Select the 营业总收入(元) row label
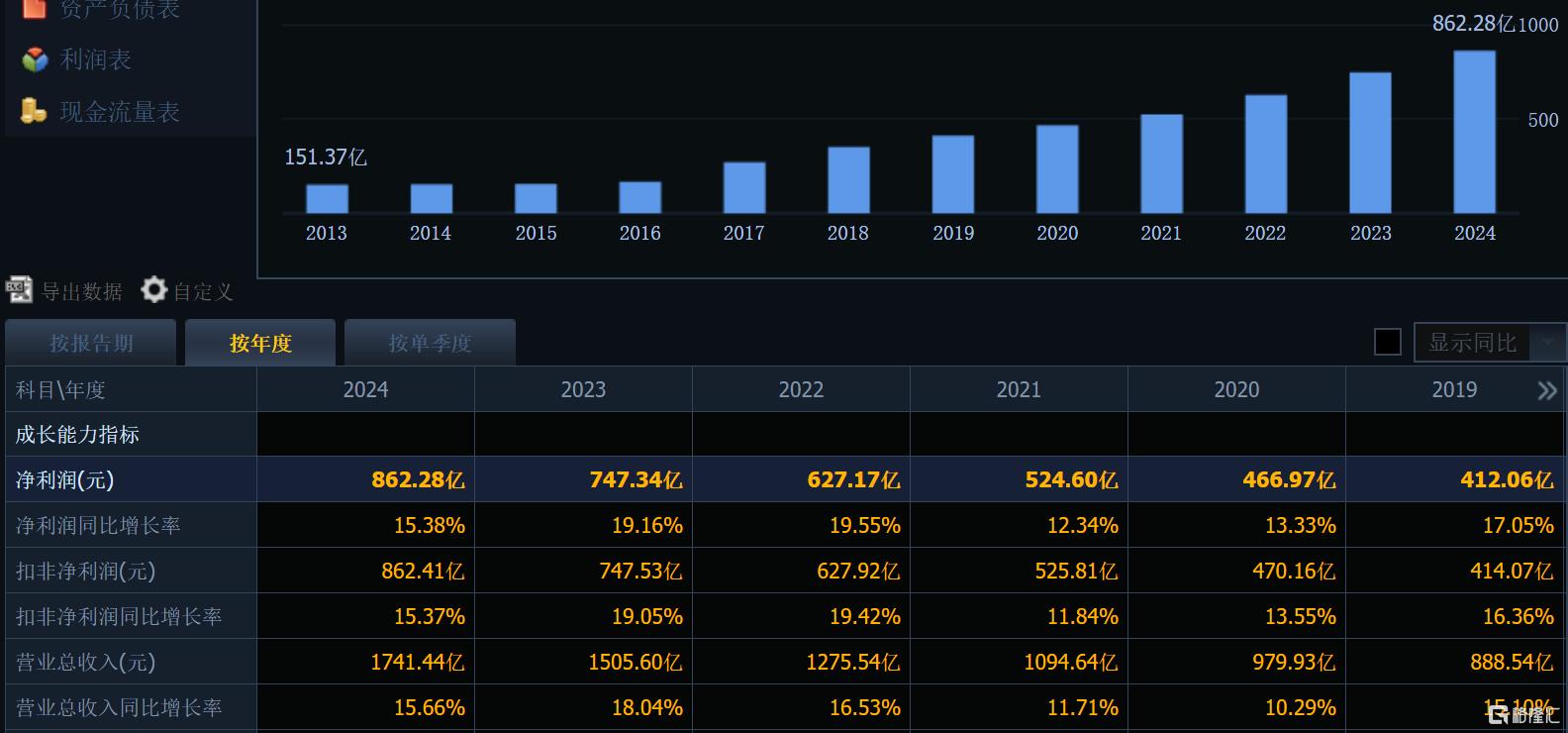1568x733 pixels. coord(86,663)
